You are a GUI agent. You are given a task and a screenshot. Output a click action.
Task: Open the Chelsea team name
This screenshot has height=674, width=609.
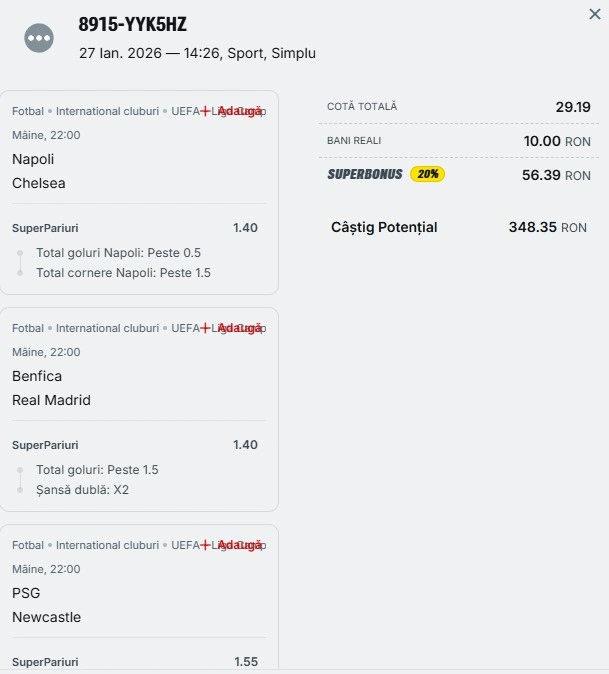(x=38, y=183)
